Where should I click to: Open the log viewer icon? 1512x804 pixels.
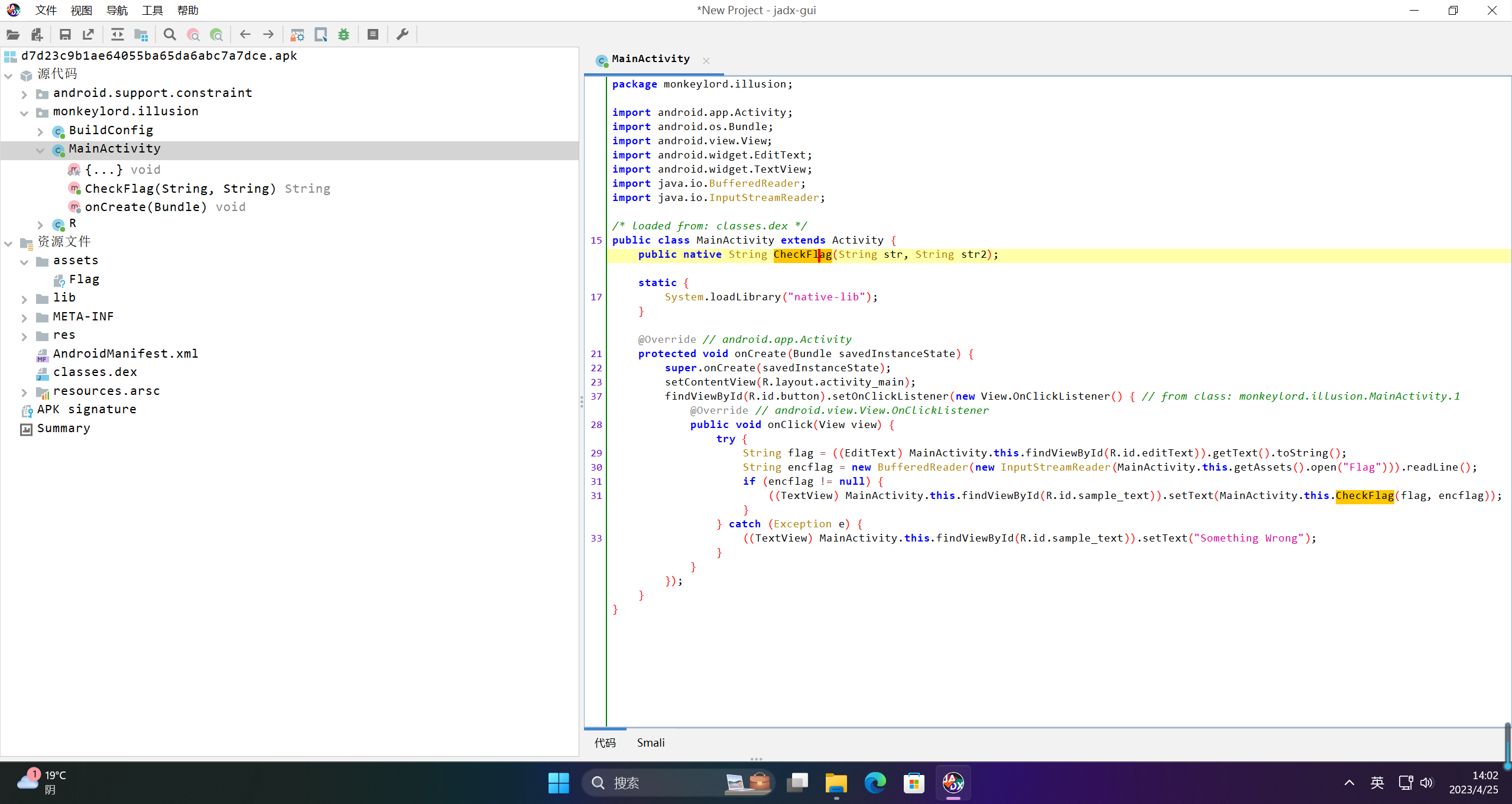tap(373, 34)
